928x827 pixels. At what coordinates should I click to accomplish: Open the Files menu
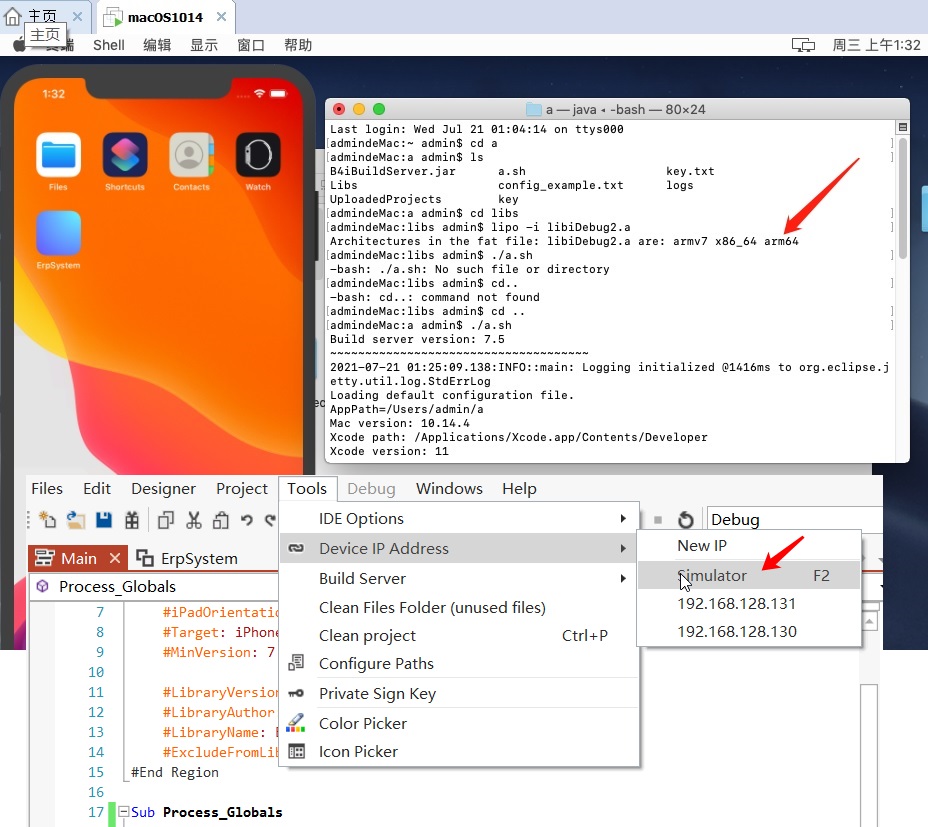(x=47, y=488)
